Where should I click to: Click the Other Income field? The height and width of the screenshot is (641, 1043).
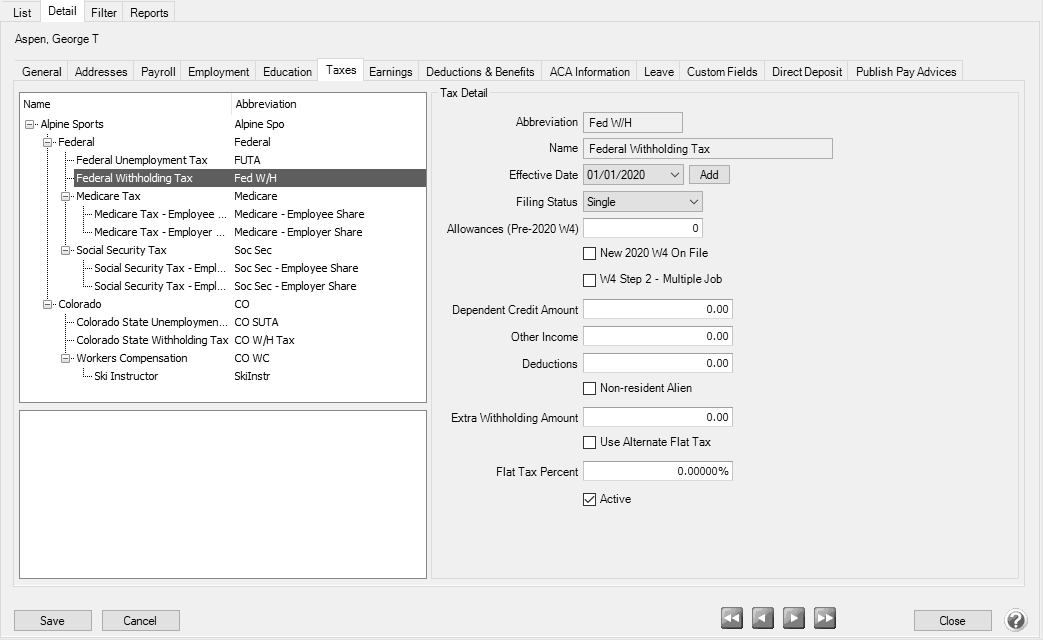[x=658, y=336]
